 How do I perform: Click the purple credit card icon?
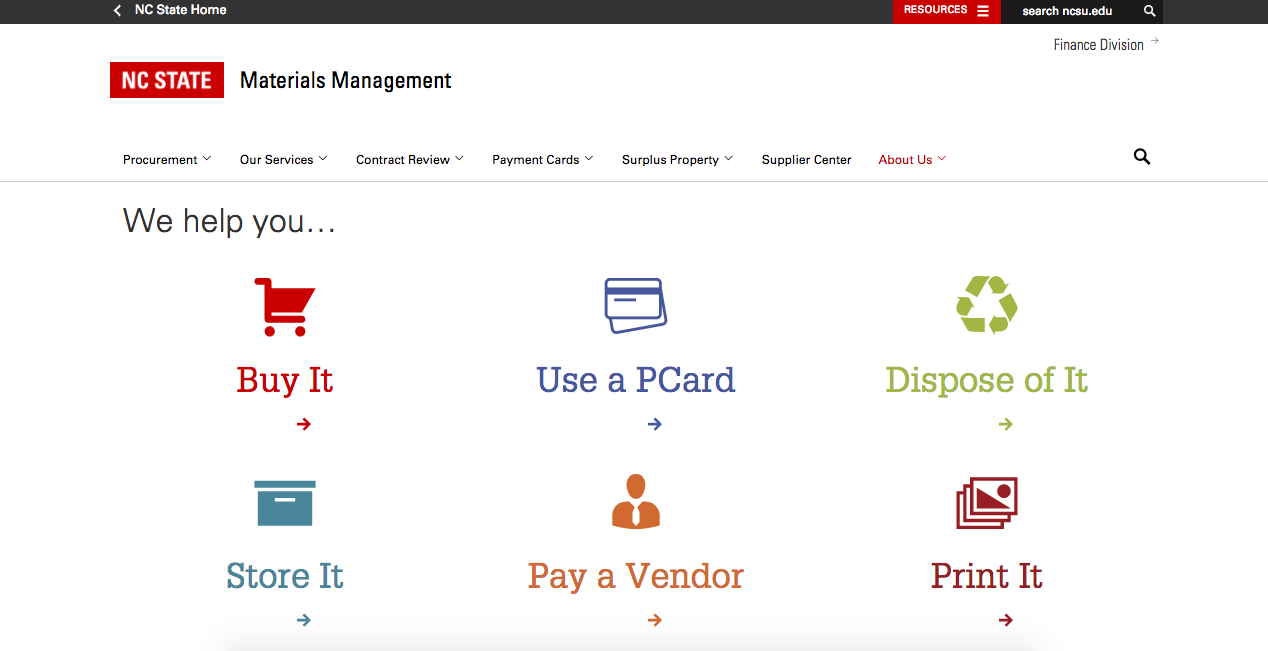pyautogui.click(x=635, y=306)
